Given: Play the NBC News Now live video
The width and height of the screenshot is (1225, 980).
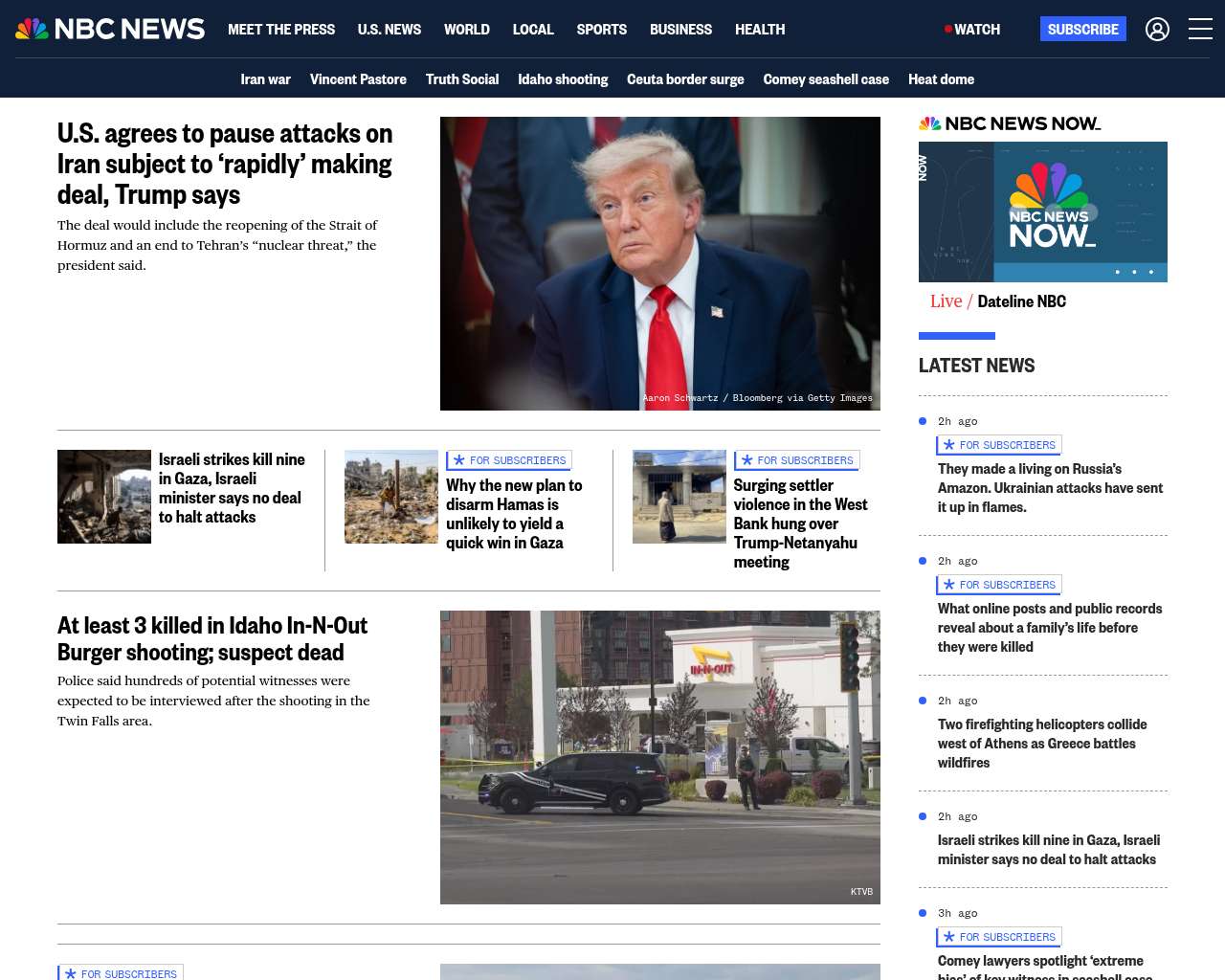Looking at the screenshot, I should click(1043, 212).
